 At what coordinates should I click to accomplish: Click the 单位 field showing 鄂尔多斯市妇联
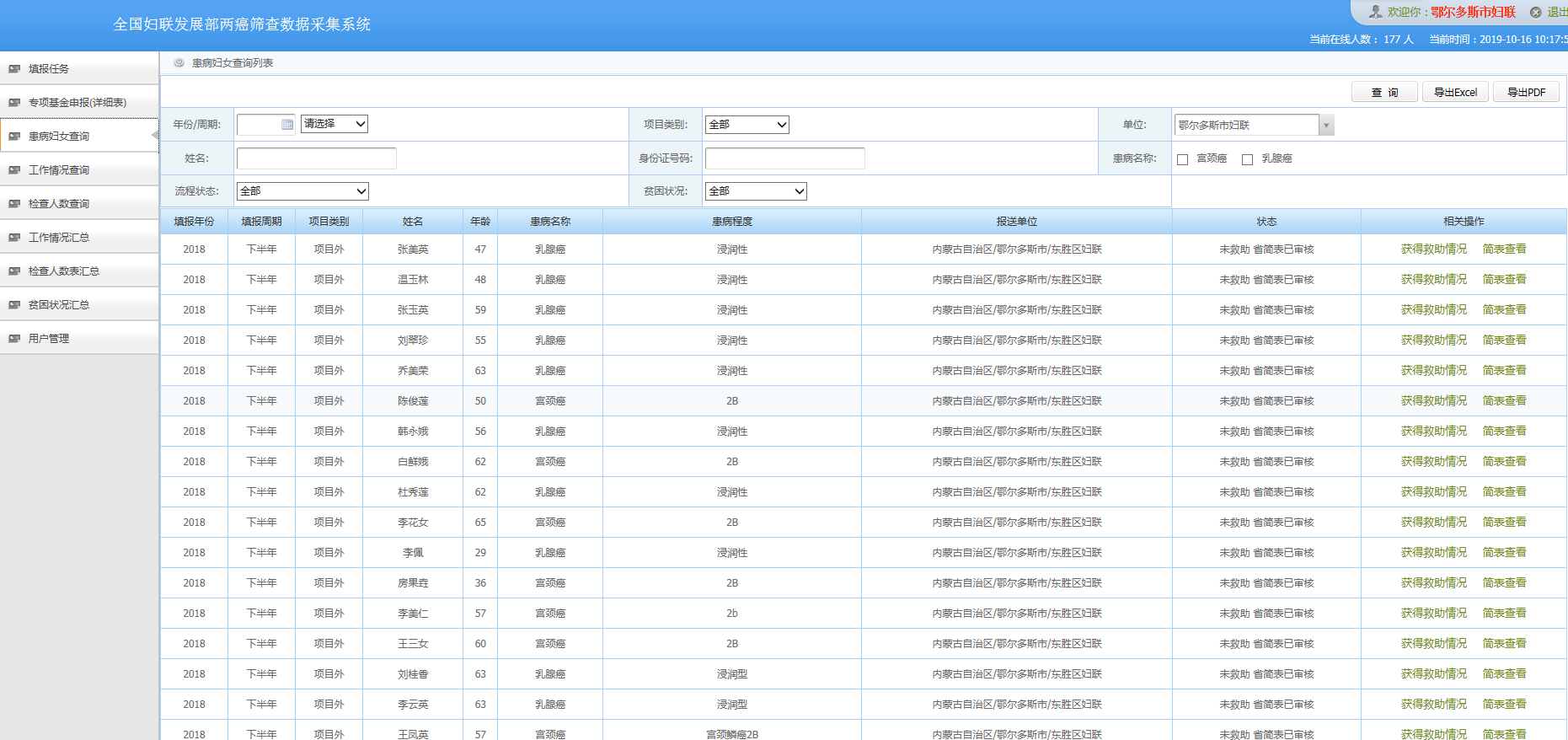(1247, 126)
